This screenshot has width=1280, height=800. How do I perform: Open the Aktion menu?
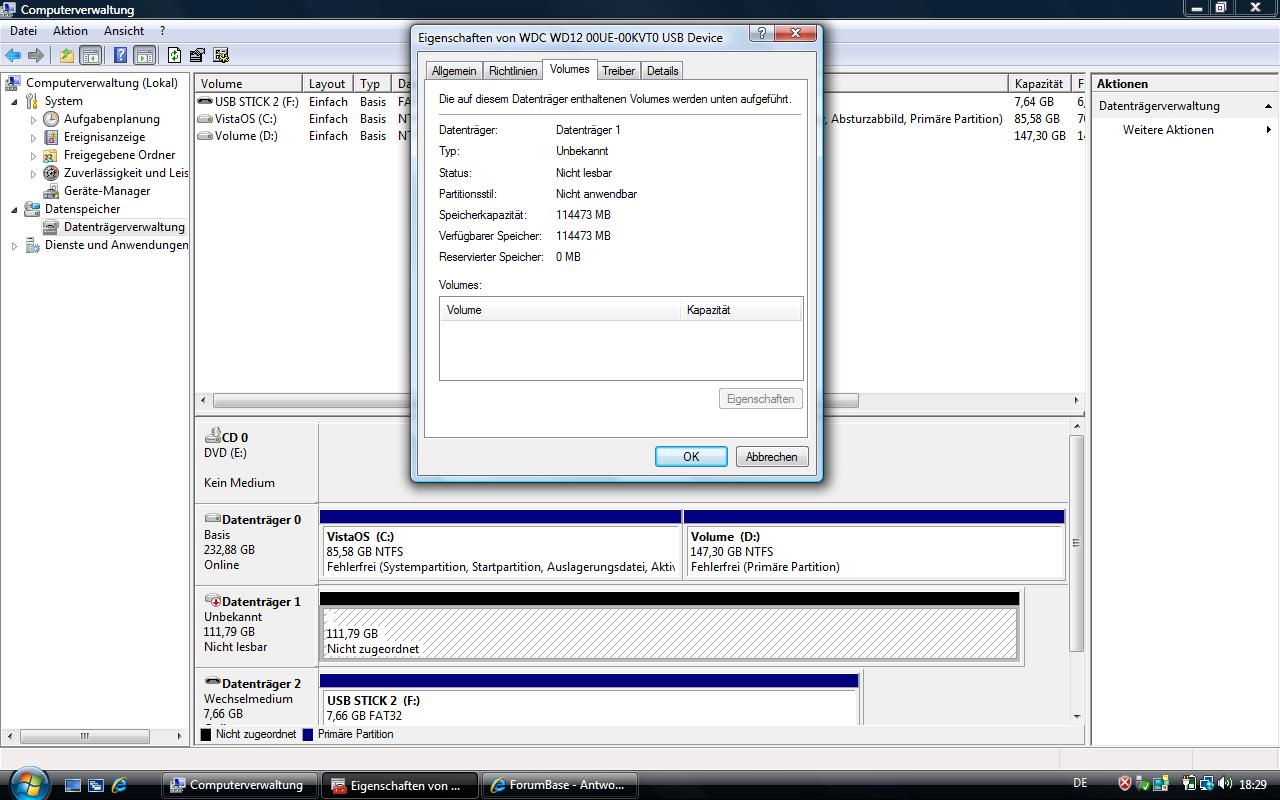[x=70, y=31]
